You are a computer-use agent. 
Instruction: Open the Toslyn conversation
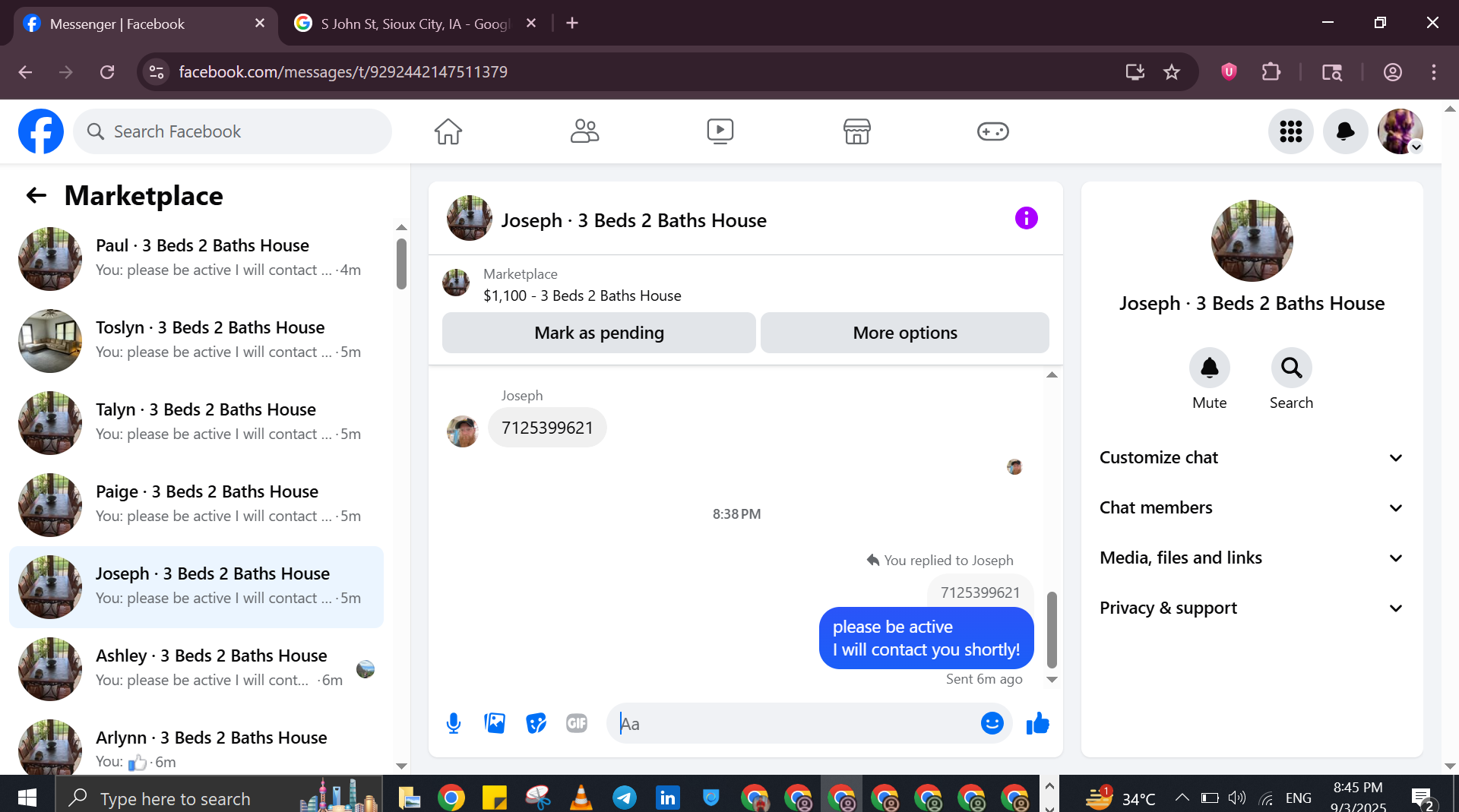(x=196, y=340)
